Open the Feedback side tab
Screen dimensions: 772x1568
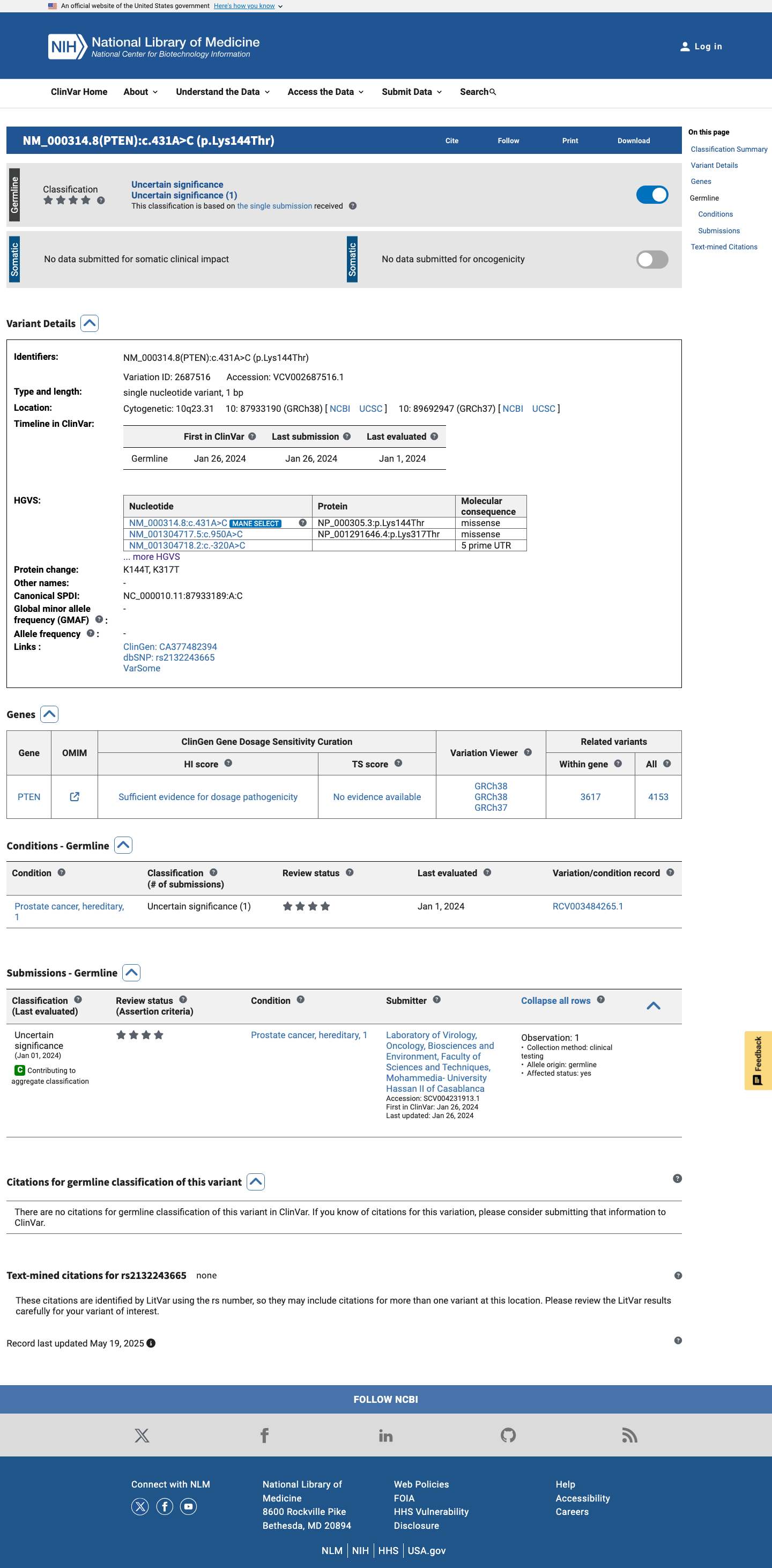click(x=758, y=1060)
